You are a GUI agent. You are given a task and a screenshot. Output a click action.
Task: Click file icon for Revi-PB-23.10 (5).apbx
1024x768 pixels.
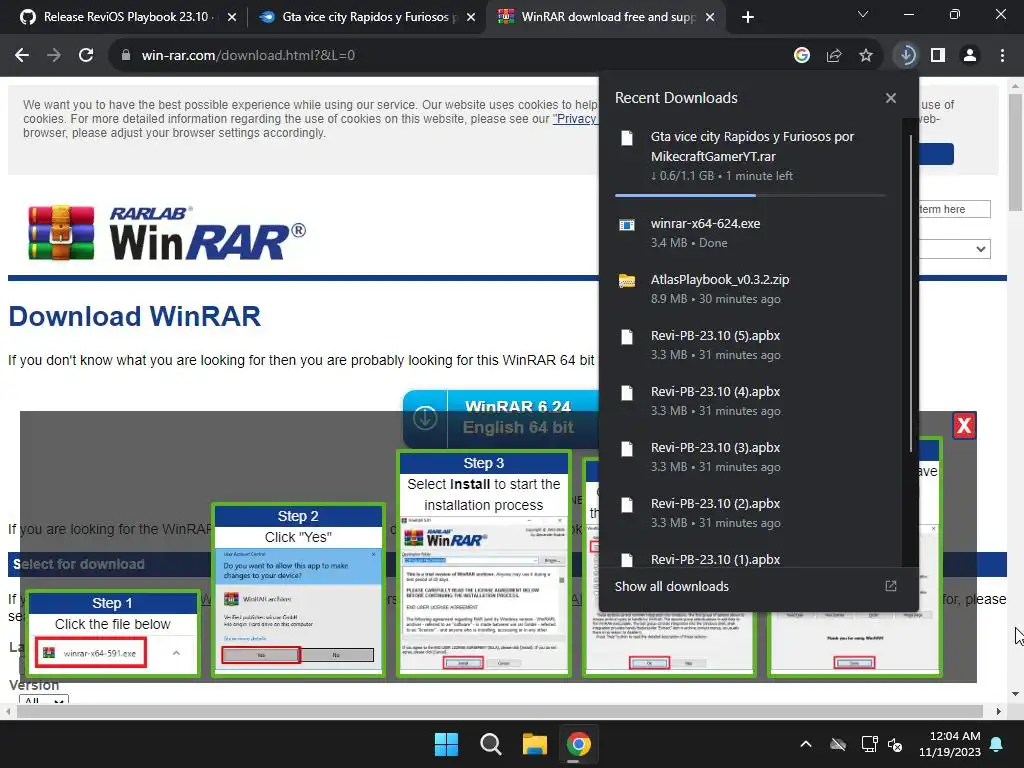[627, 337]
